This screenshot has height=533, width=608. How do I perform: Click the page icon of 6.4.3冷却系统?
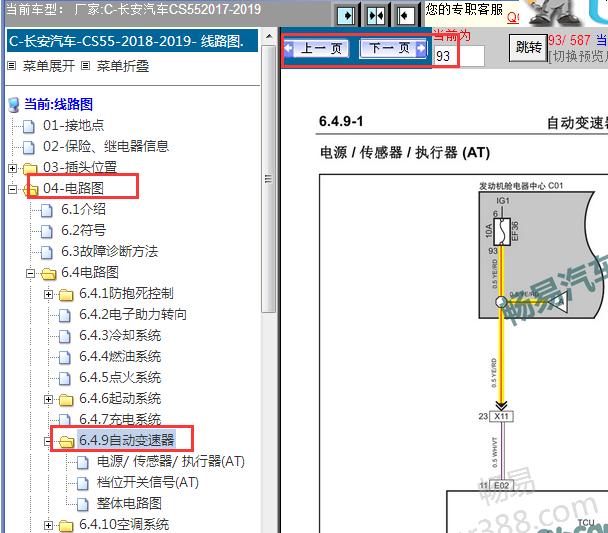coord(65,337)
